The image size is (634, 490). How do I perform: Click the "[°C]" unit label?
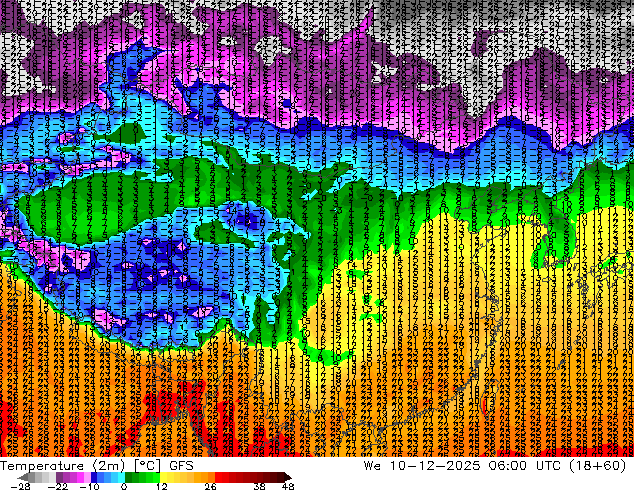148,466
